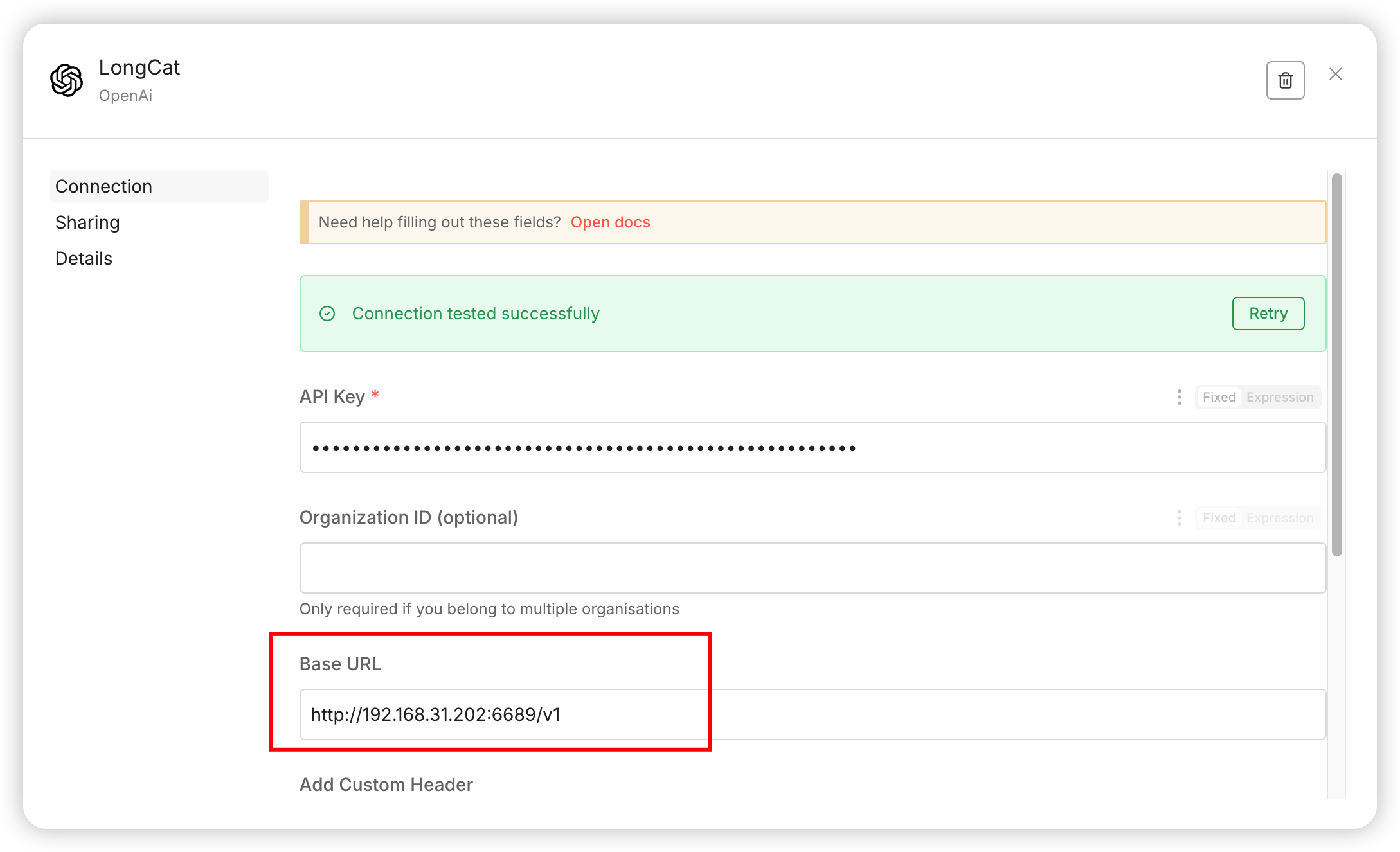The image size is (1400, 852).
Task: Open docs link in help banner
Action: tap(610, 222)
